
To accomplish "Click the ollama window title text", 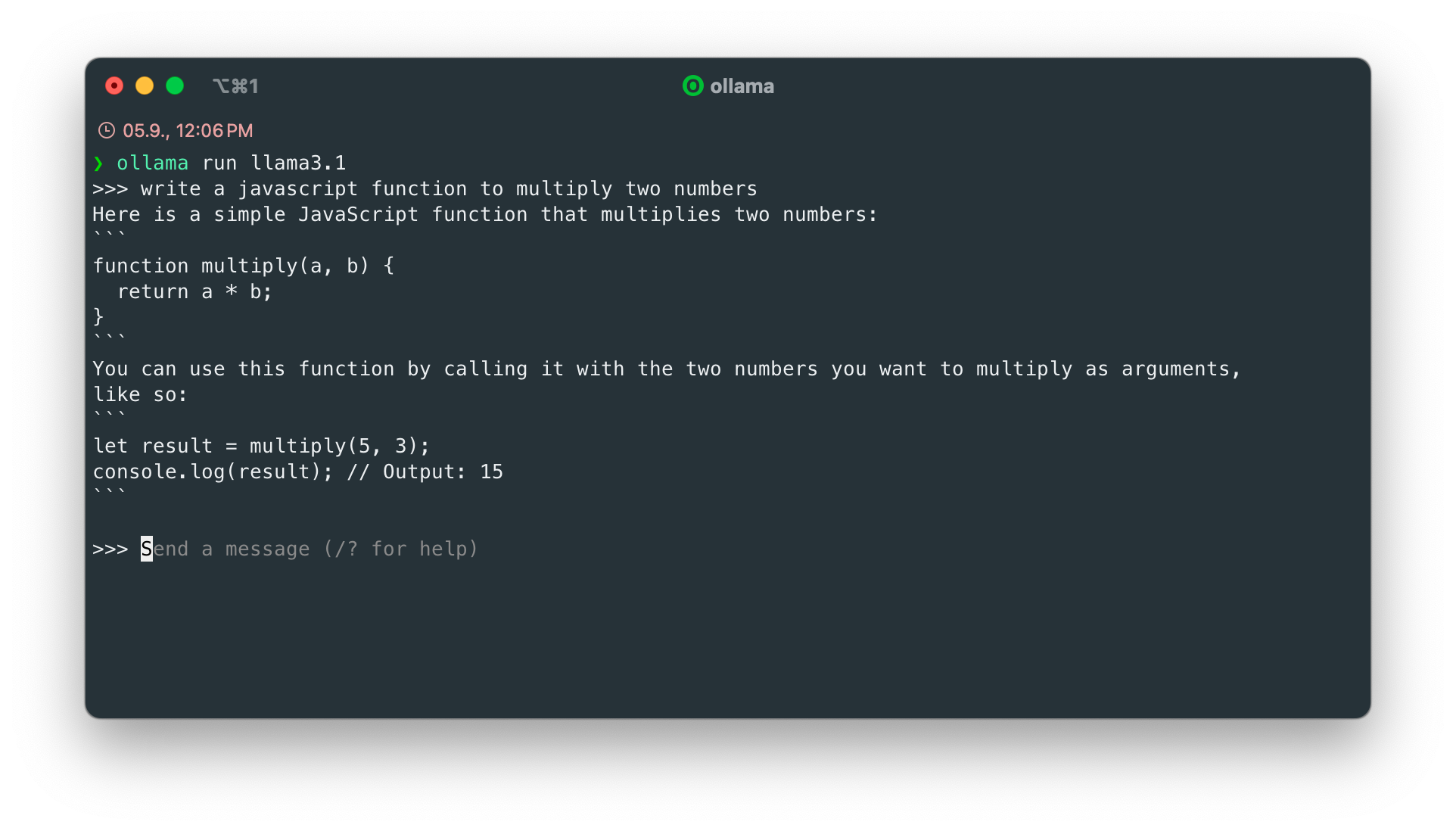I will (x=742, y=86).
